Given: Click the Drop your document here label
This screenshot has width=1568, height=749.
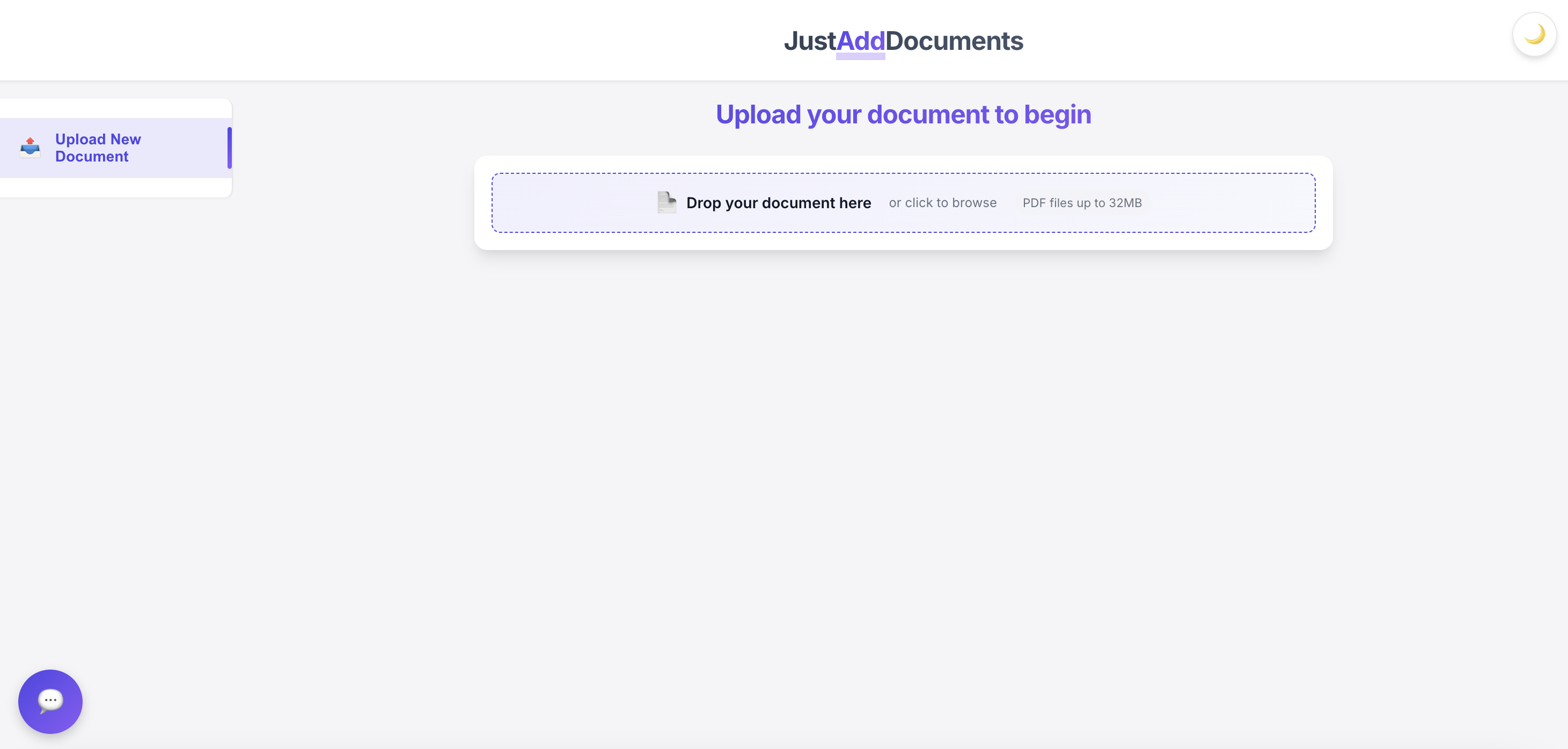Looking at the screenshot, I should pos(779,203).
